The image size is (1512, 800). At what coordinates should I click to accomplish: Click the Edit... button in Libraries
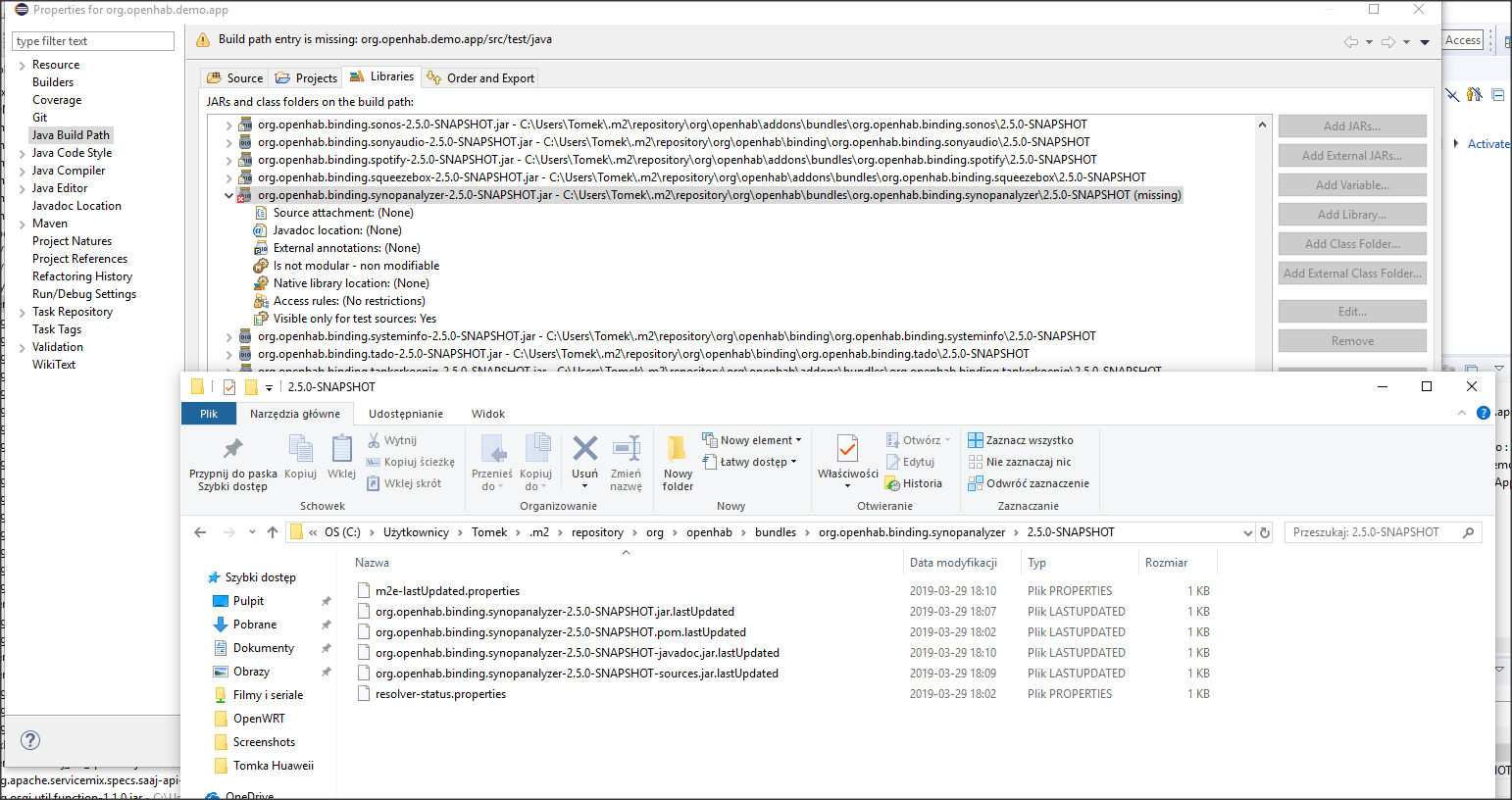[1352, 312]
